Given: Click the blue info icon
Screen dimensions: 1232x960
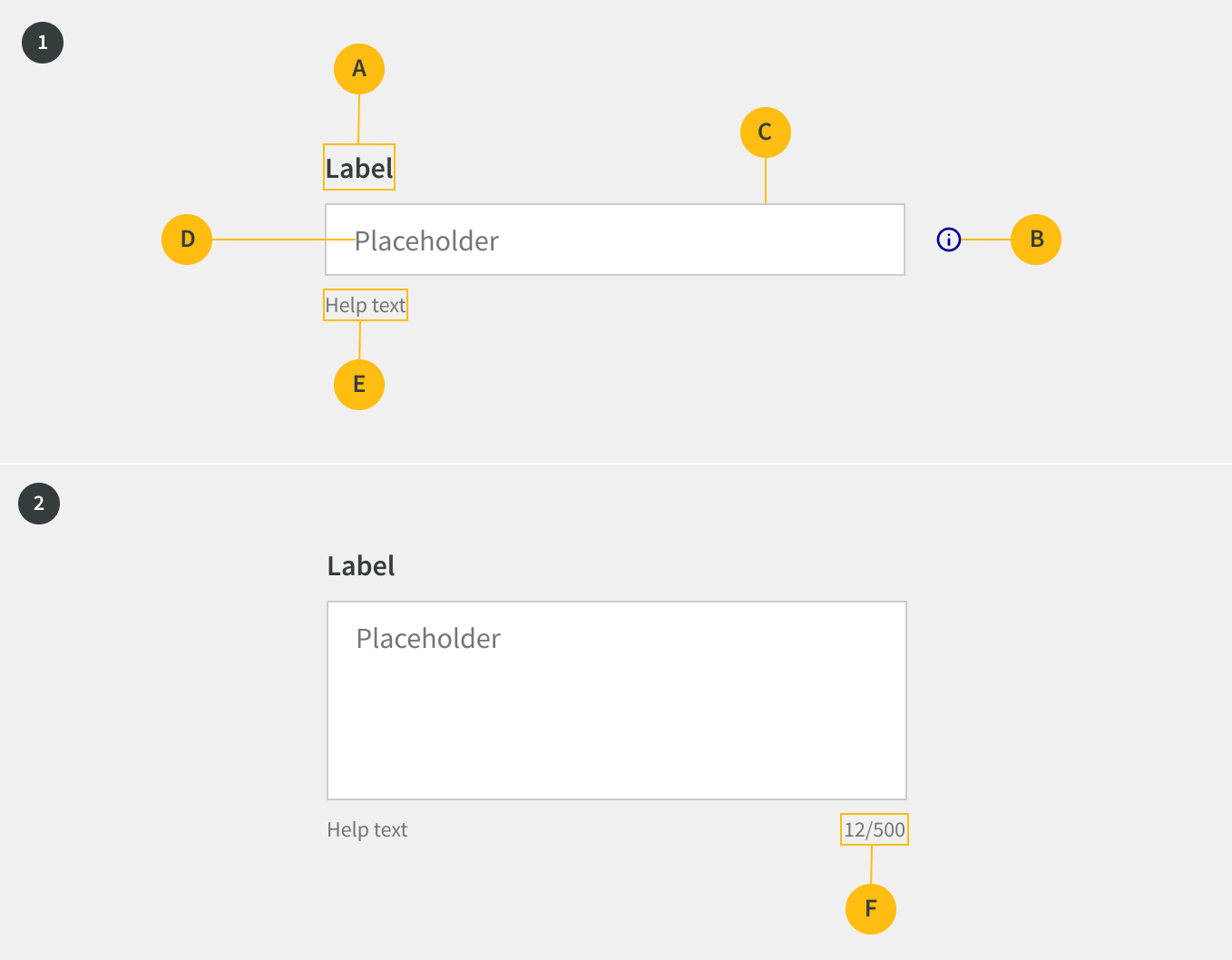Looking at the screenshot, I should pyautogui.click(x=948, y=240).
